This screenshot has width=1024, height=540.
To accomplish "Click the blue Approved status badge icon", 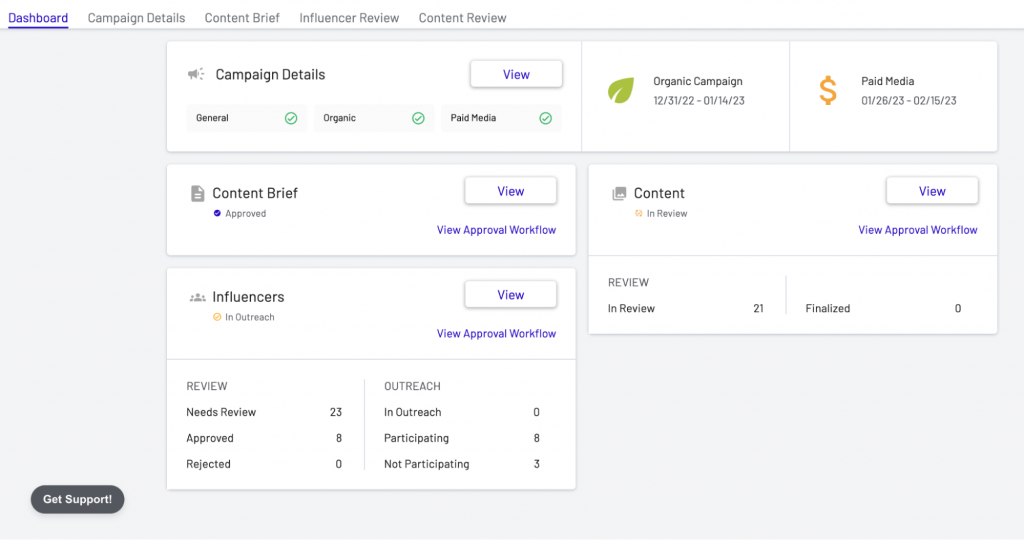I will (x=217, y=214).
